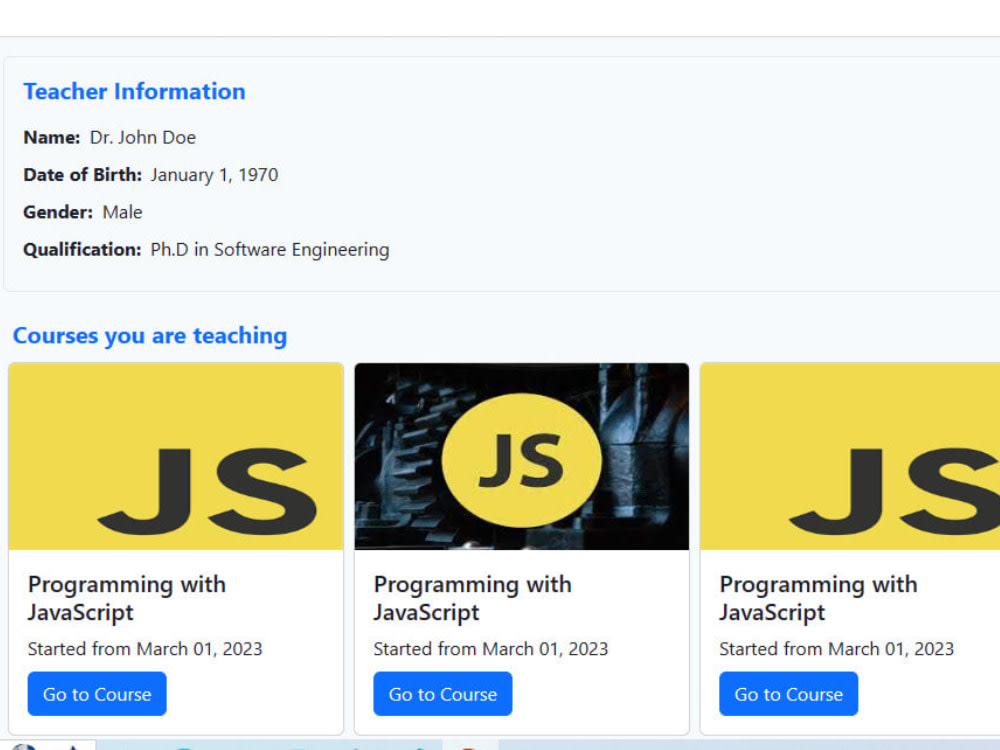
Task: Click Go to Course in the leftmost card
Action: click(x=97, y=693)
